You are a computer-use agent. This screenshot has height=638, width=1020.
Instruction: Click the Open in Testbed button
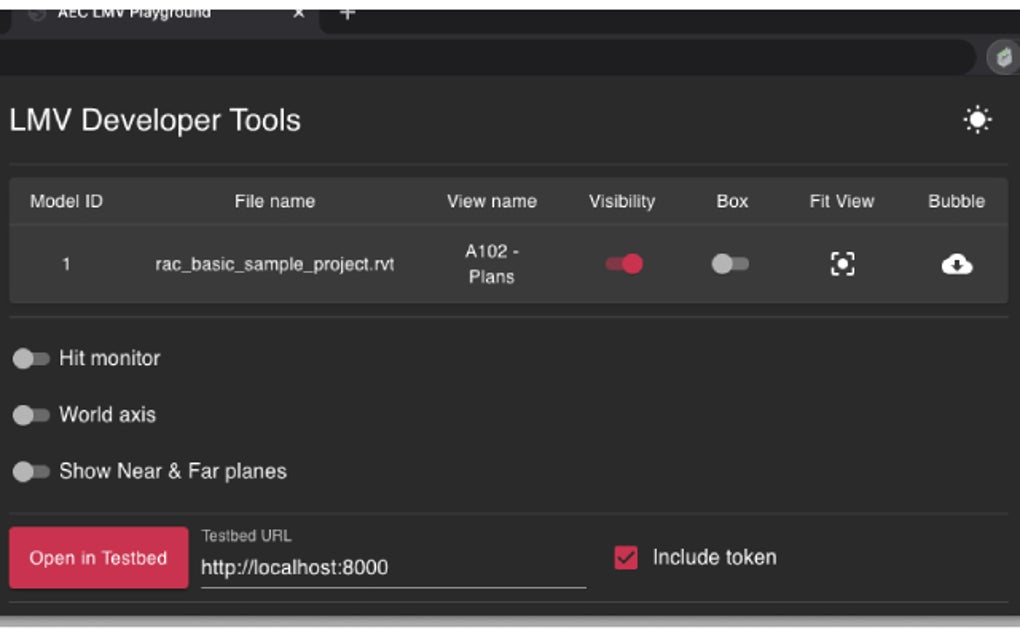click(x=97, y=557)
